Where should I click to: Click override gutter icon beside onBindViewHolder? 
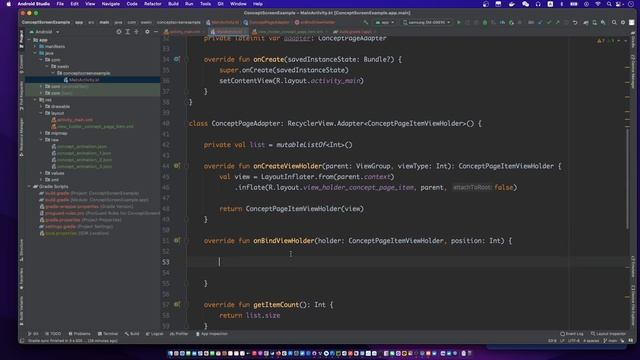coord(177,240)
